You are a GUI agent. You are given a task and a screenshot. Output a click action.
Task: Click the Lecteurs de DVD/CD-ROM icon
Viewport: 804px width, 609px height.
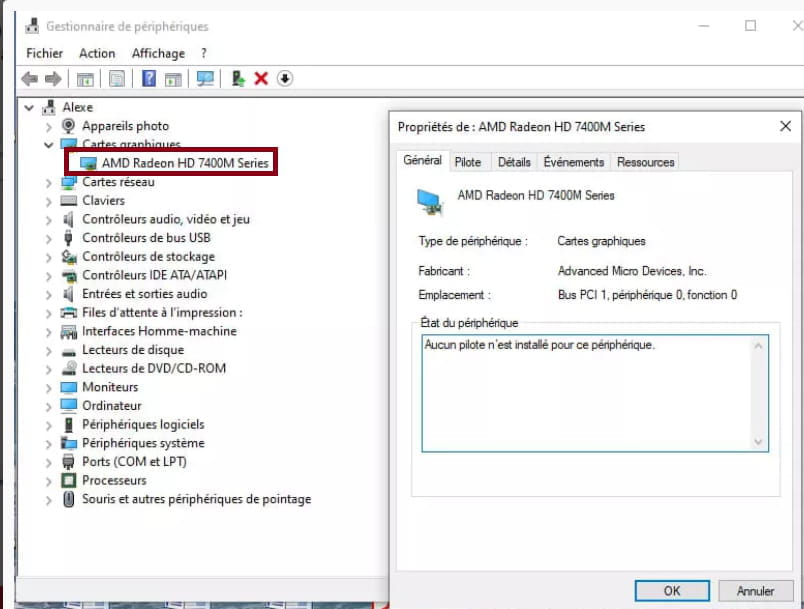[x=69, y=368]
